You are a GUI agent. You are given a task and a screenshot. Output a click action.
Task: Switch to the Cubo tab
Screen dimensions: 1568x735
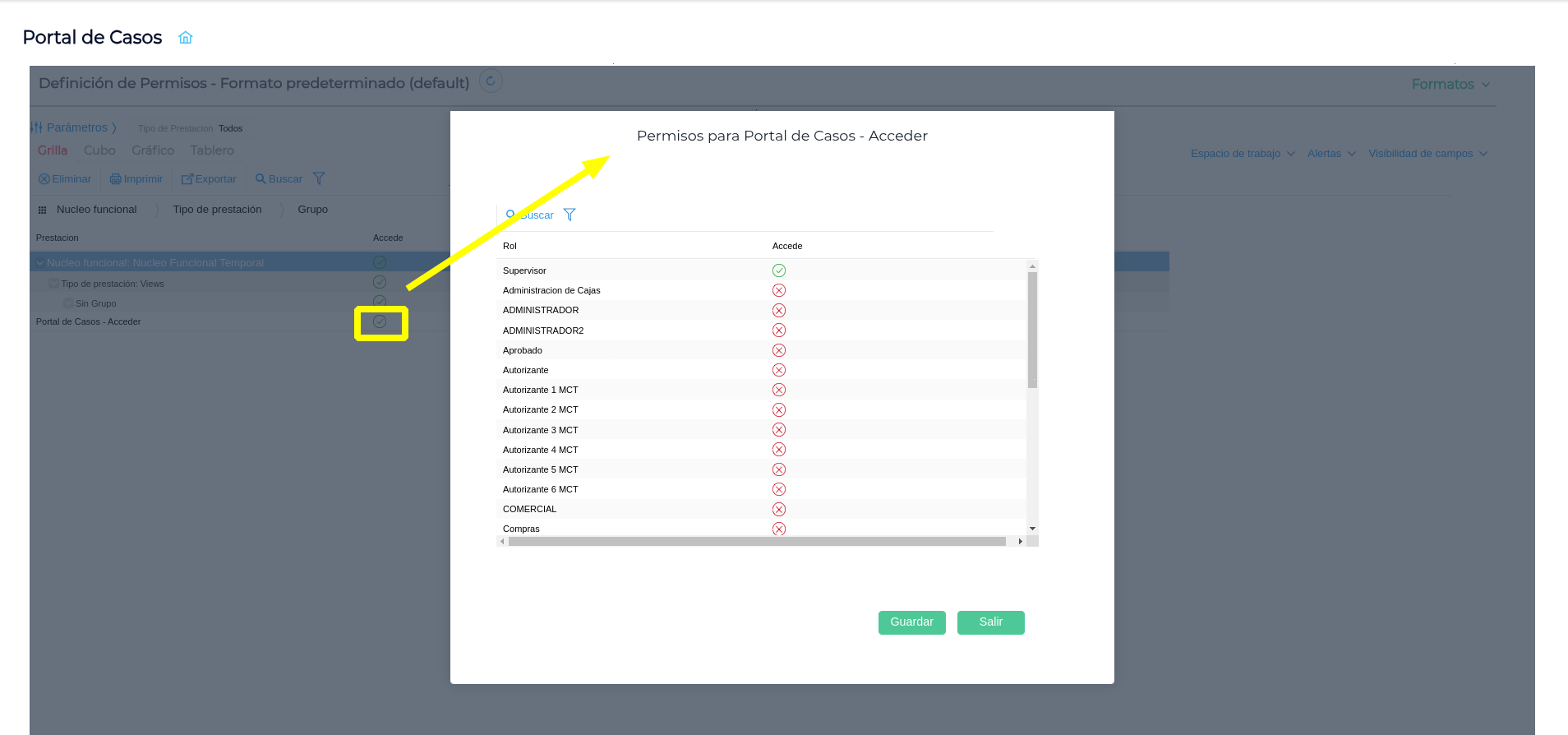[x=99, y=150]
